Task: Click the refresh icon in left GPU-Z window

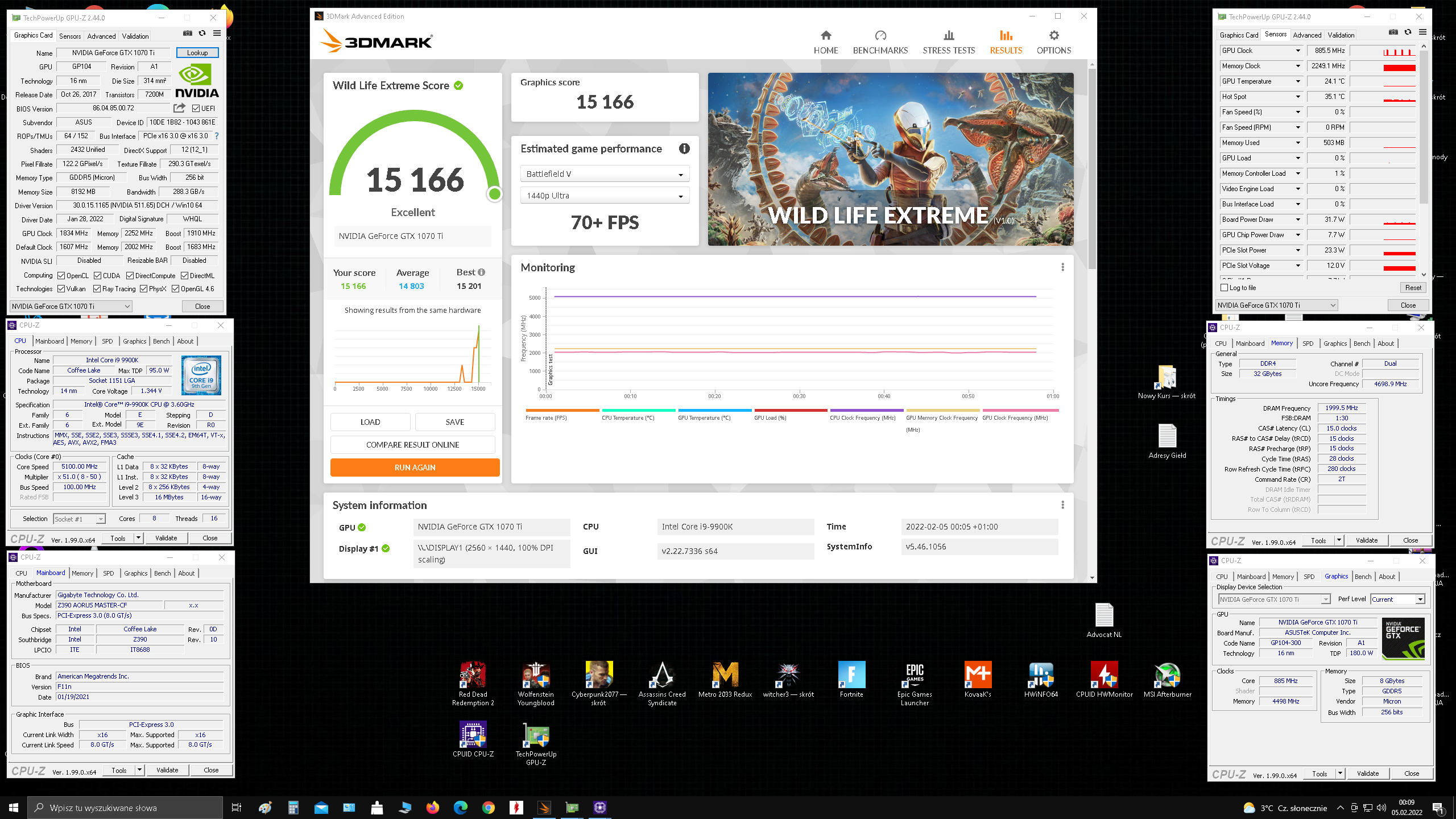Action: click(202, 34)
